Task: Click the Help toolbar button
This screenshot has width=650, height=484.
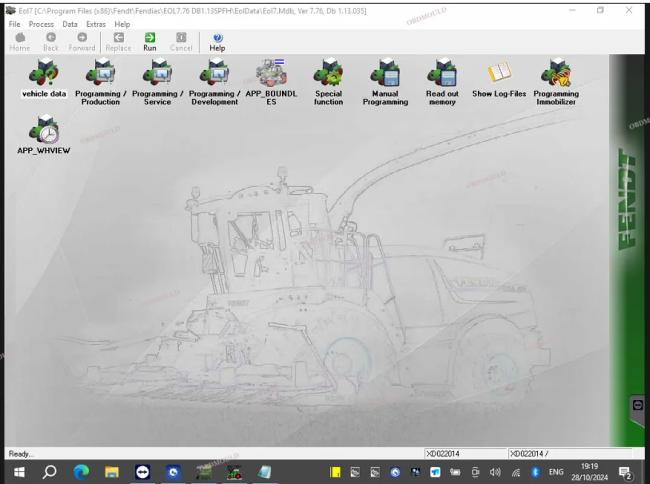Action: [x=217, y=41]
